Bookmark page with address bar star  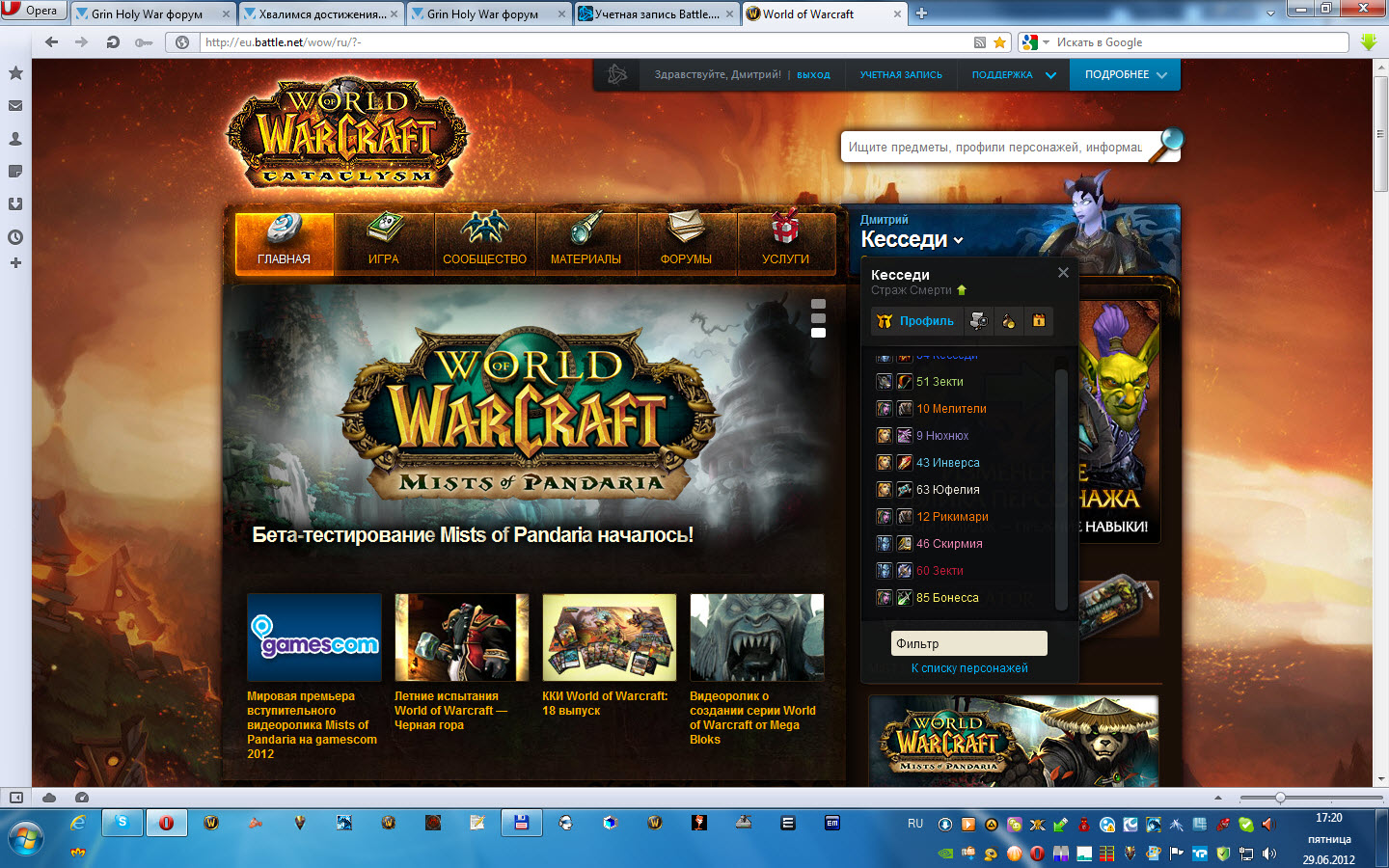1000,42
